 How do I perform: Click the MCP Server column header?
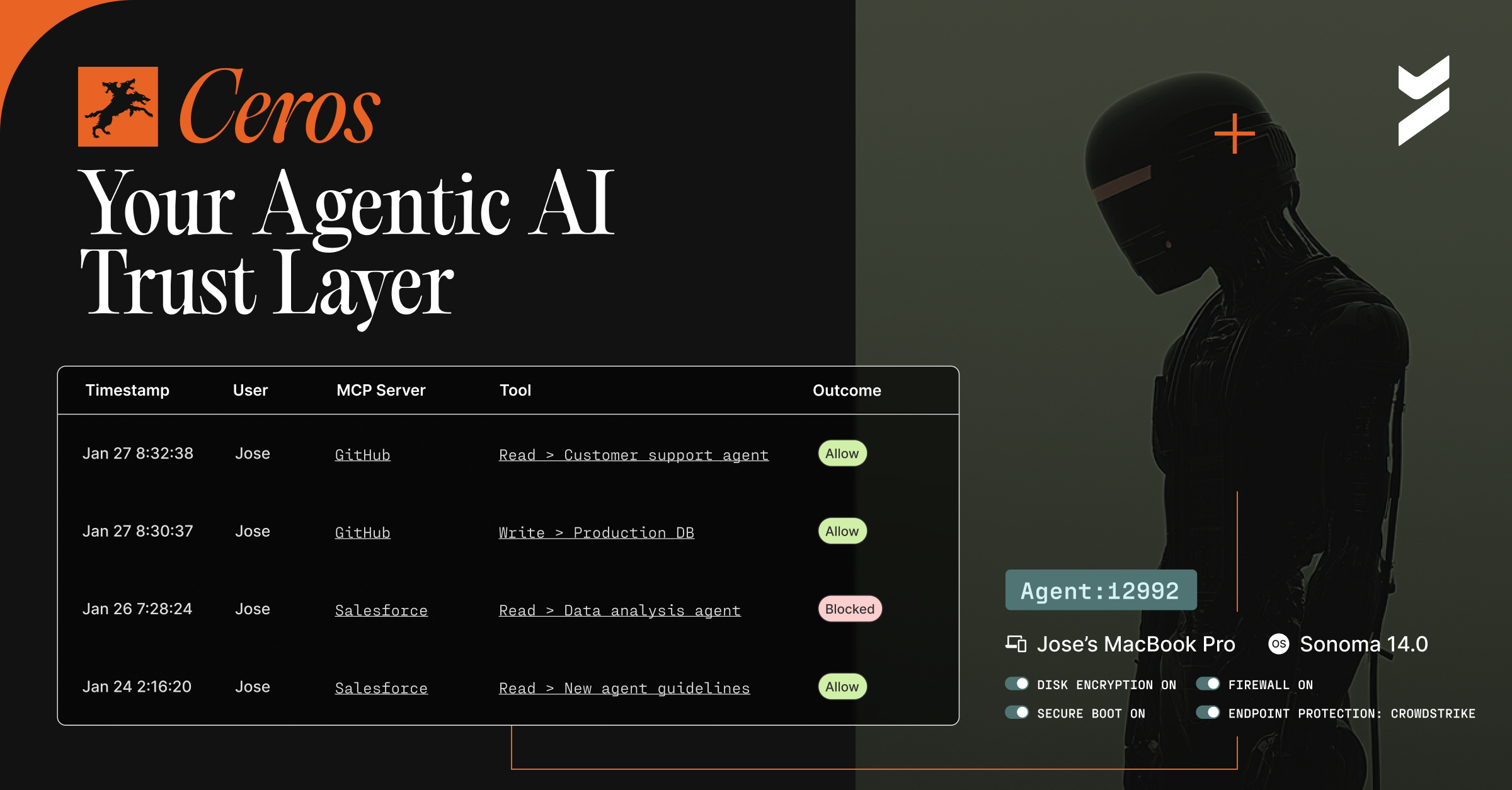381,390
